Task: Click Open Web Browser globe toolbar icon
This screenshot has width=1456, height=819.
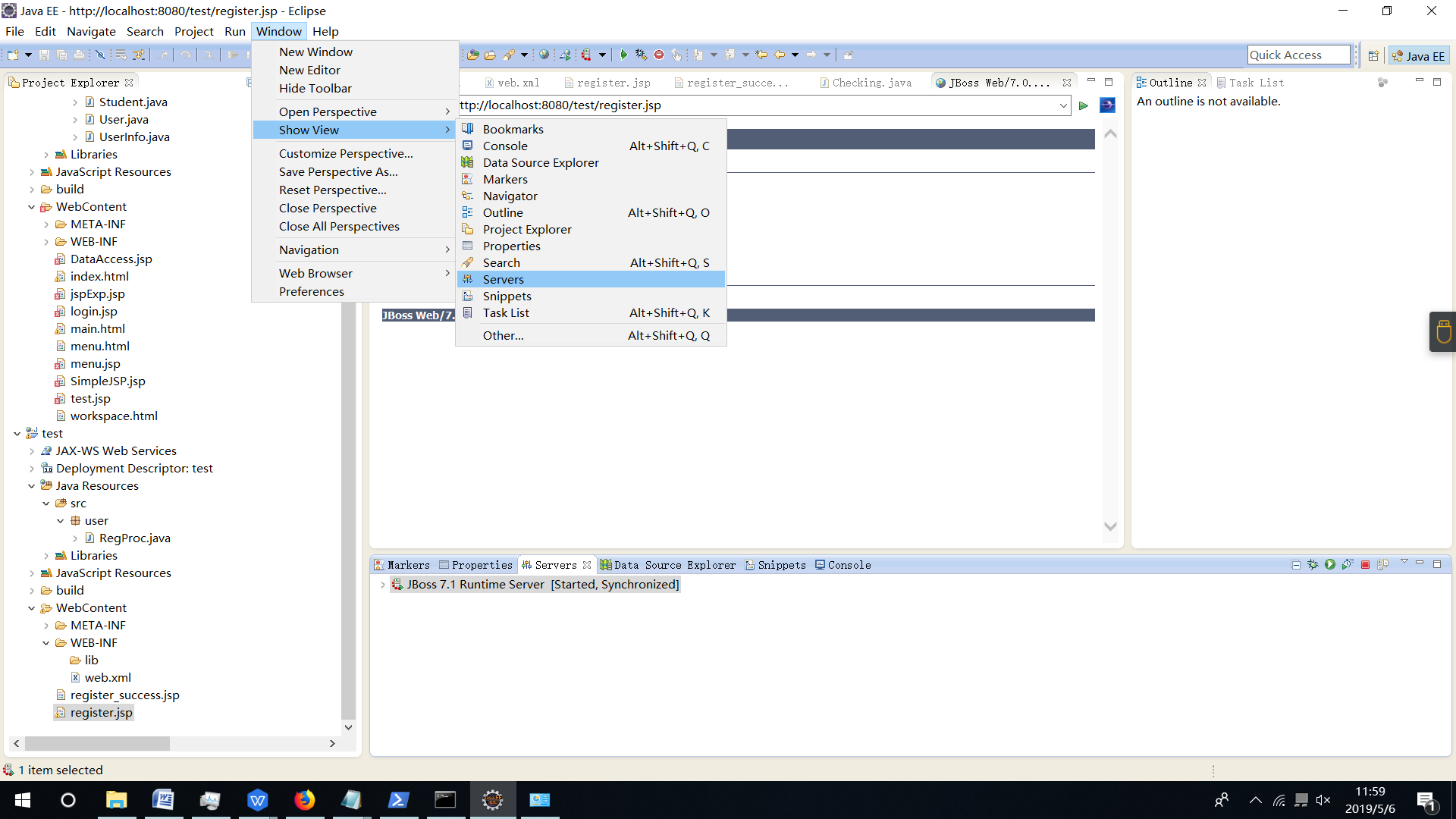Action: 544,55
